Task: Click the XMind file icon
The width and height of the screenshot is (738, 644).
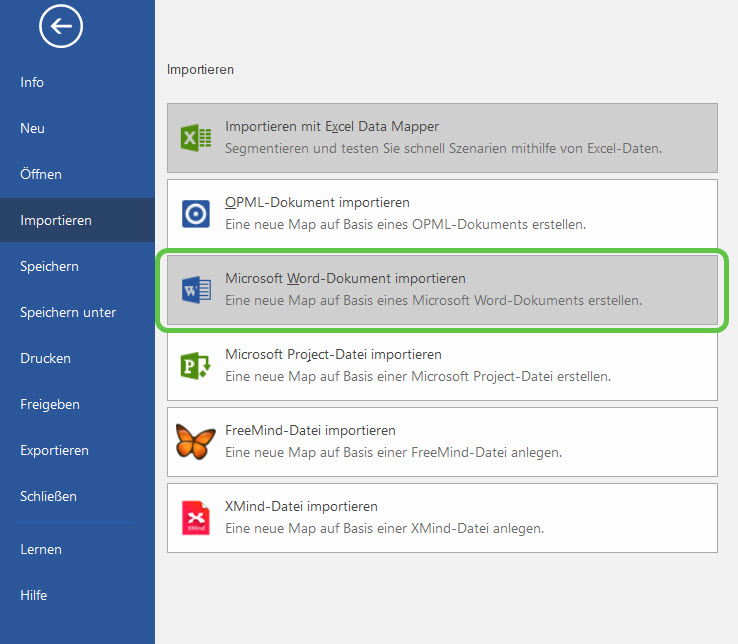Action: 196,518
